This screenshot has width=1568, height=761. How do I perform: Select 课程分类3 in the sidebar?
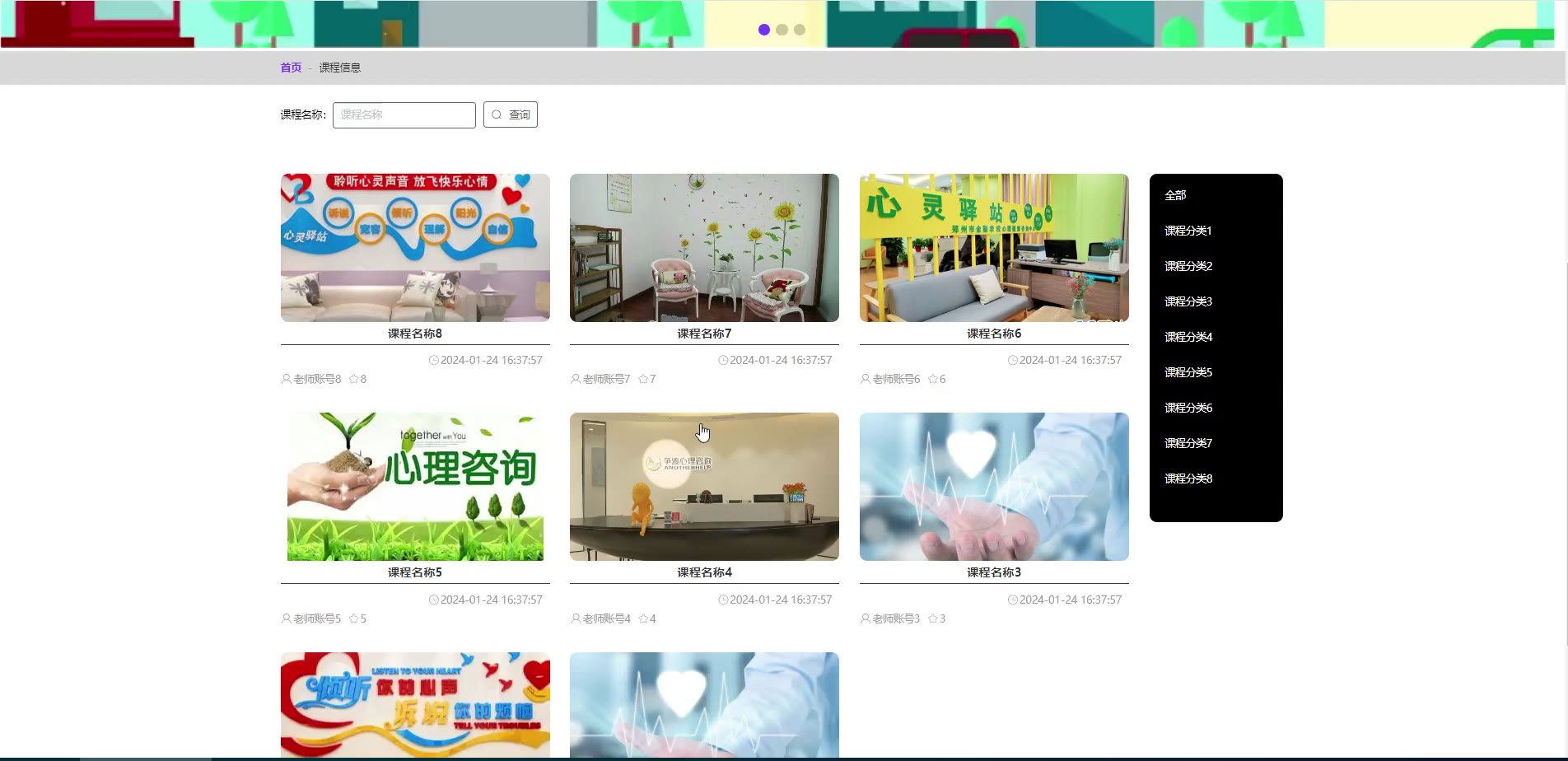click(1188, 301)
